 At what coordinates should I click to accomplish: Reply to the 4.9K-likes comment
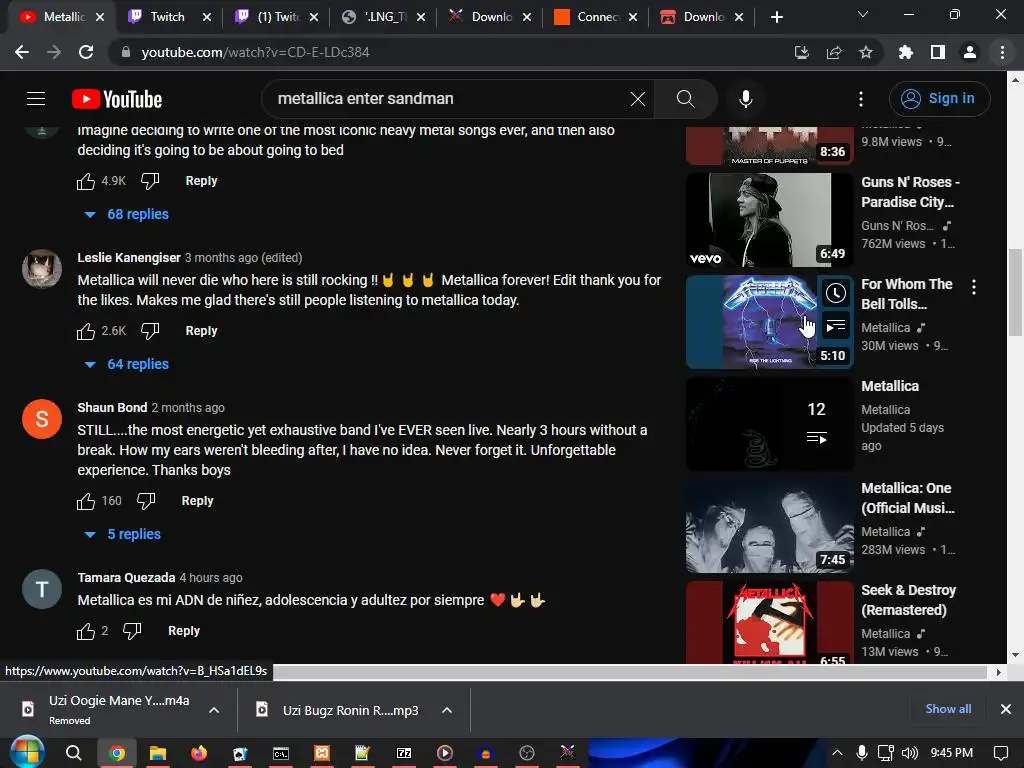click(201, 181)
